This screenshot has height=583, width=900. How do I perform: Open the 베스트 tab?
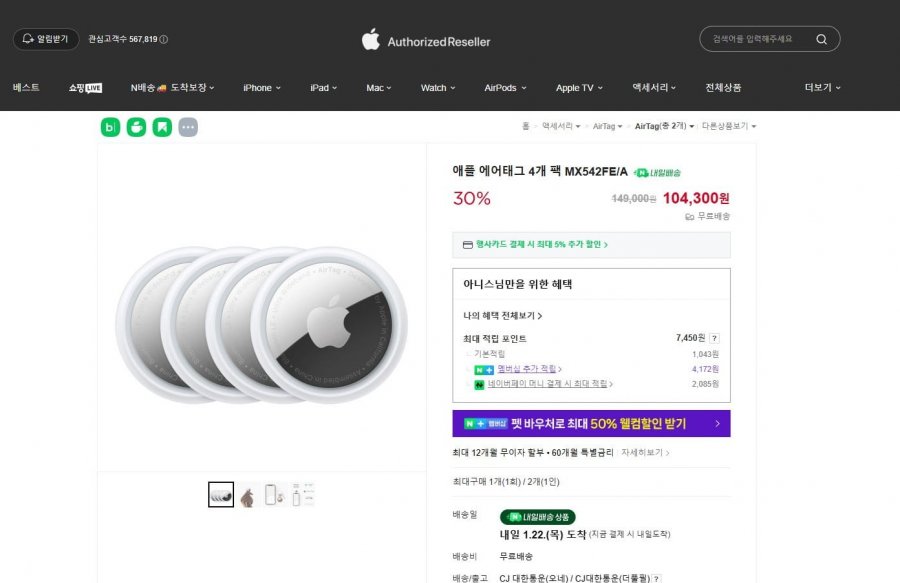(x=25, y=88)
